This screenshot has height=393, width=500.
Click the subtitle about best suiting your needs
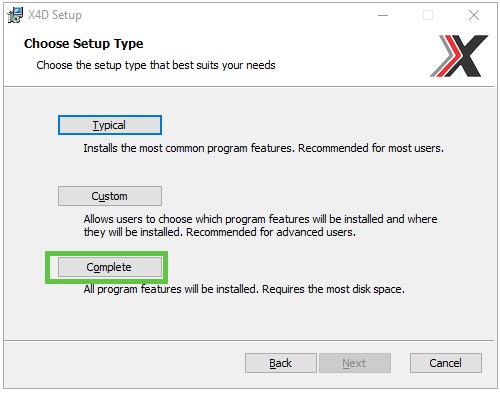coord(156,65)
